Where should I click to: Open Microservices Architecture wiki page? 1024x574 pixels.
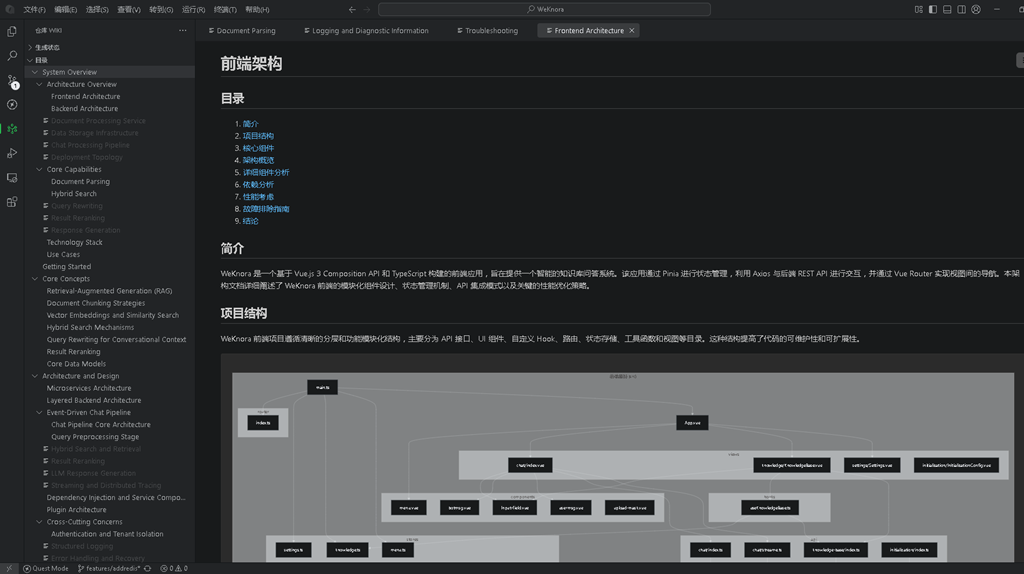pos(89,389)
